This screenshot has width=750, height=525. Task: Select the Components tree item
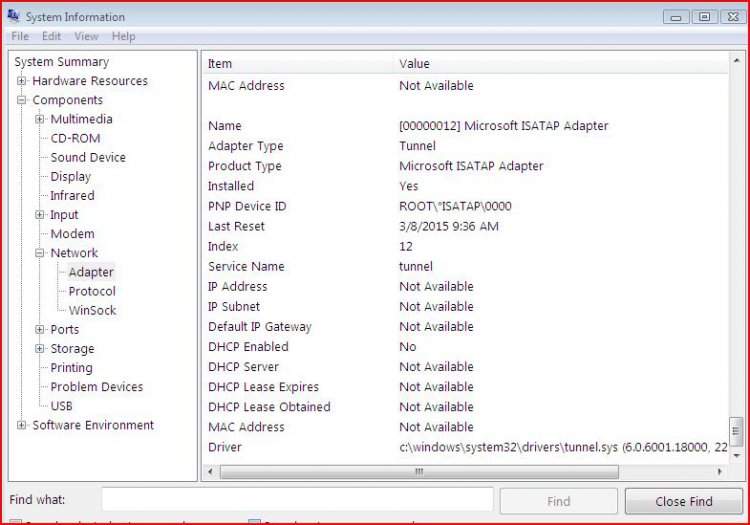(x=67, y=100)
